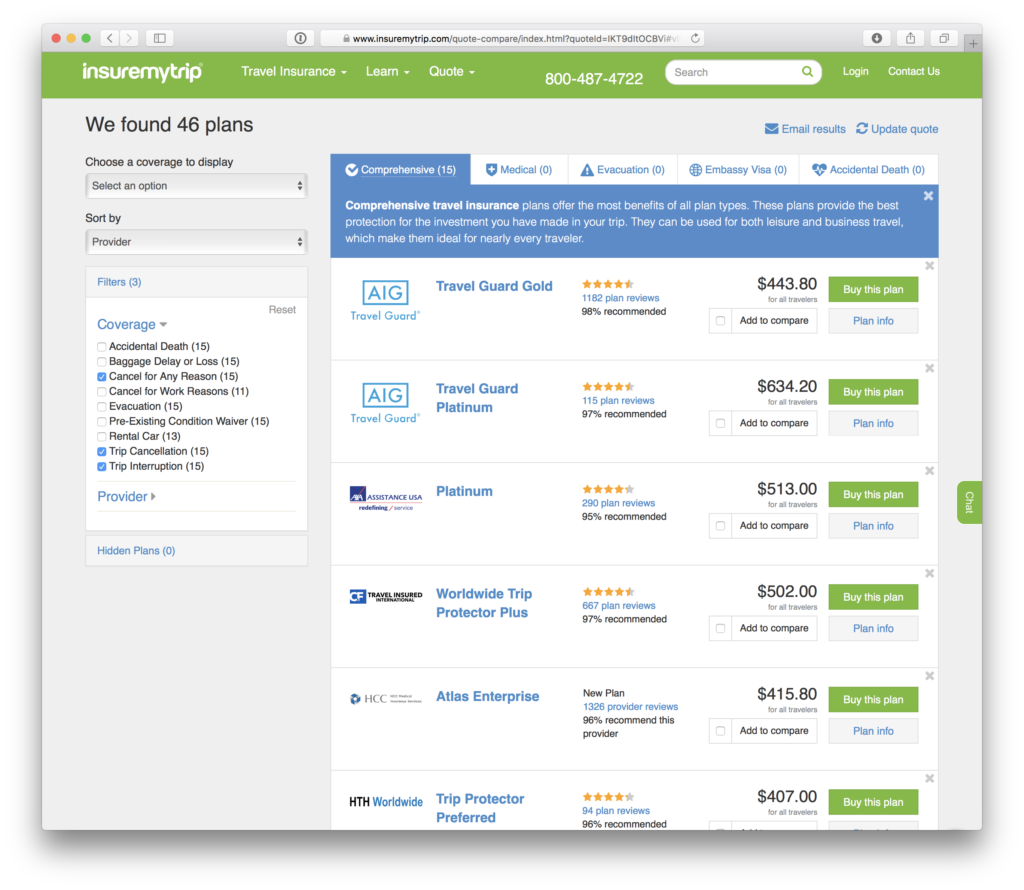Check the Rental Car filter
The image size is (1024, 890).
click(x=102, y=437)
